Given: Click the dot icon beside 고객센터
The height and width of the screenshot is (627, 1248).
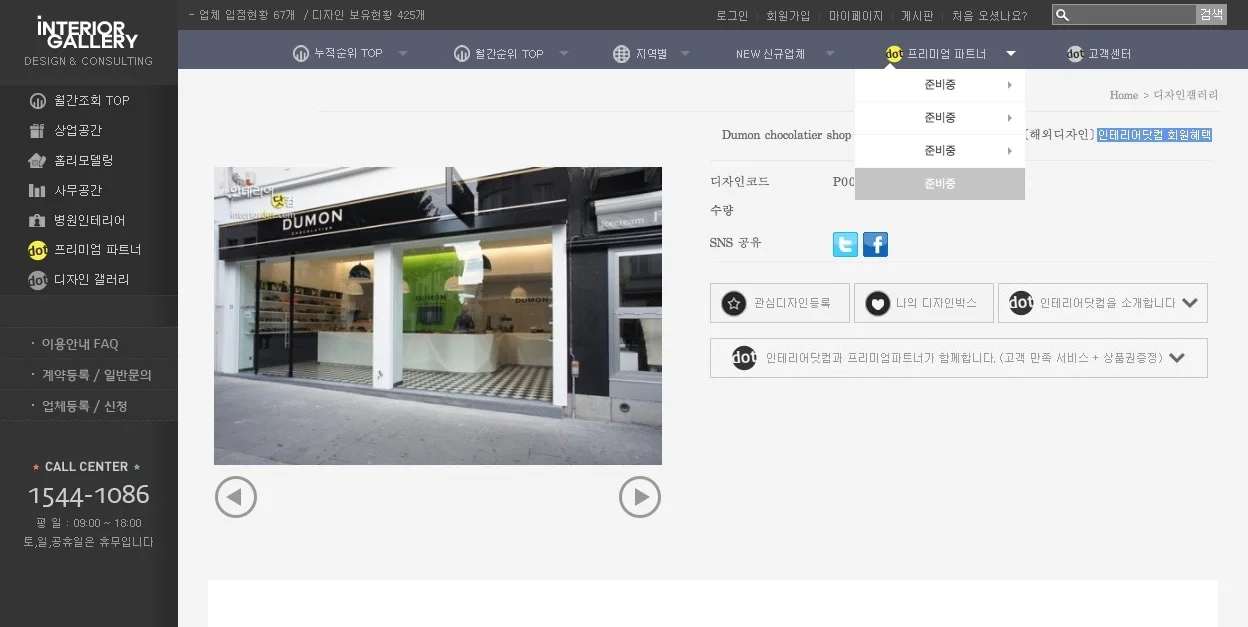Looking at the screenshot, I should (x=1075, y=54).
